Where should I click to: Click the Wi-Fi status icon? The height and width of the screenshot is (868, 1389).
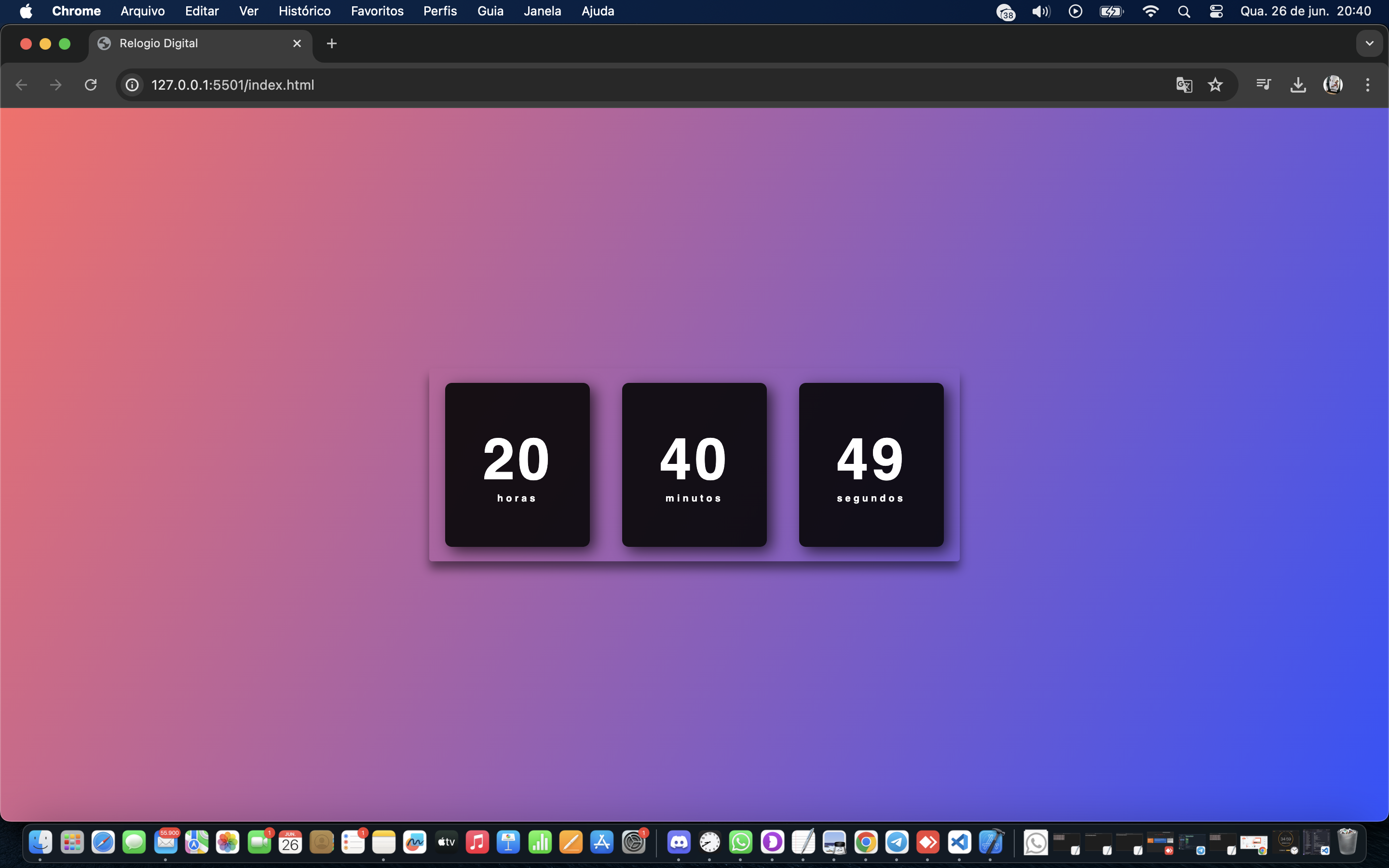(x=1150, y=11)
